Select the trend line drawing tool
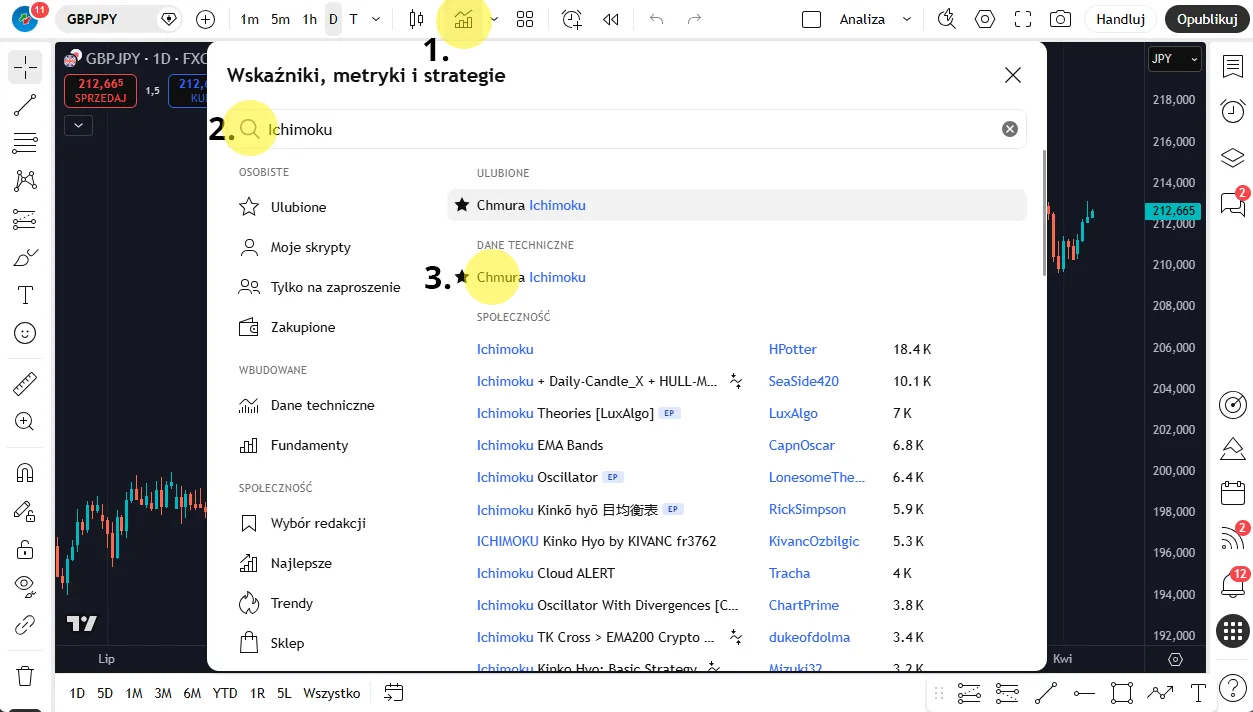This screenshot has width=1253, height=712. [x=25, y=106]
